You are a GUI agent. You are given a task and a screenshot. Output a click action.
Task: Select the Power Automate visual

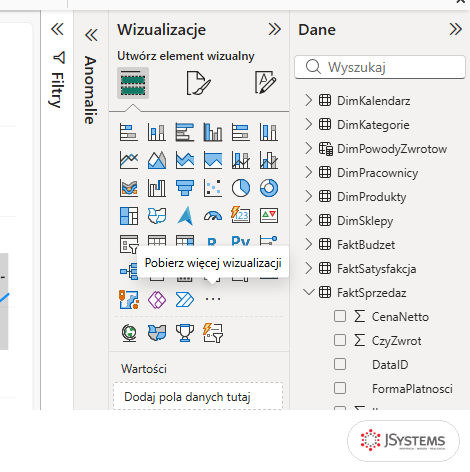click(x=185, y=300)
